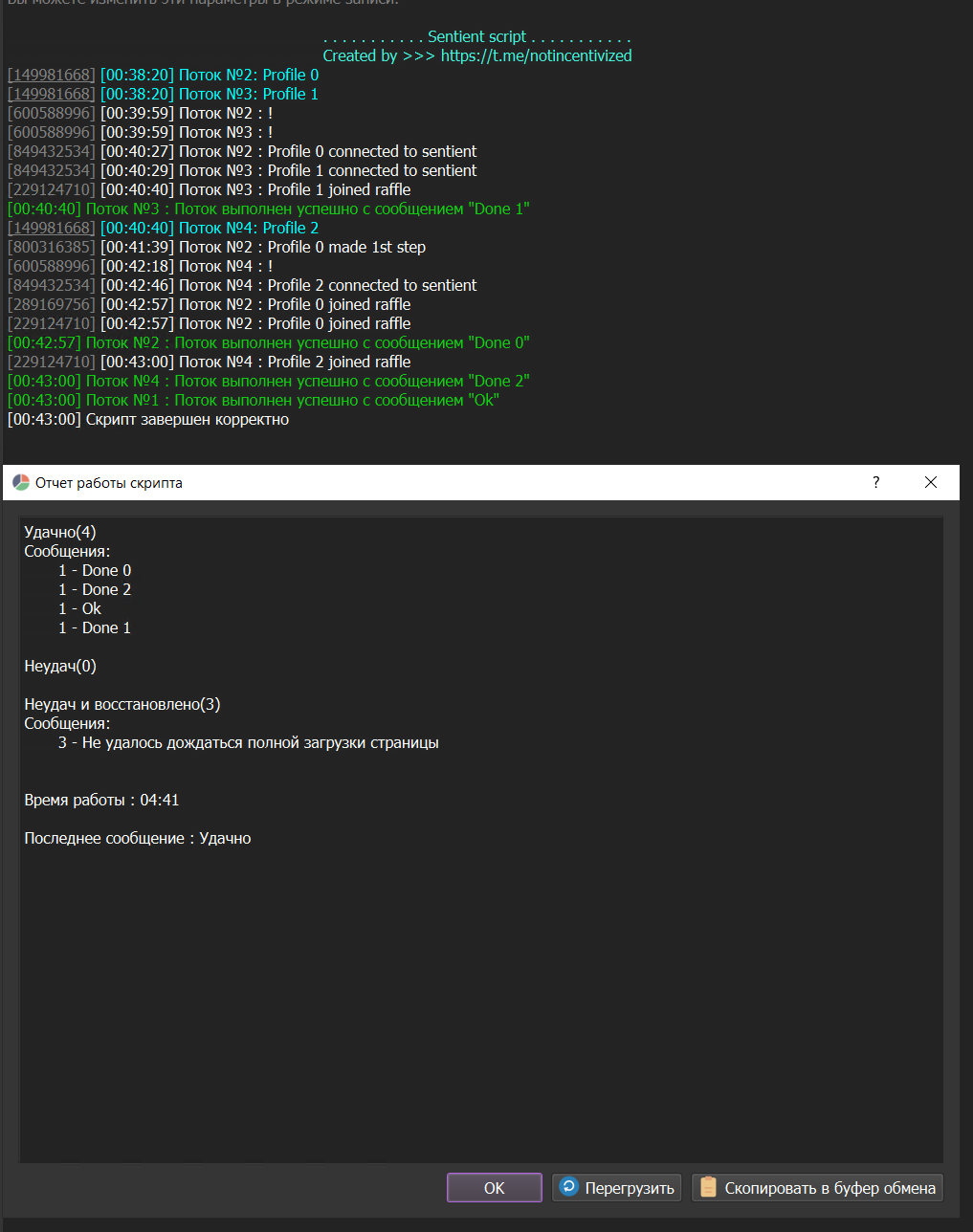Click Скопировать в буфер обмена button
The height and width of the screenshot is (1232, 973).
(818, 1188)
